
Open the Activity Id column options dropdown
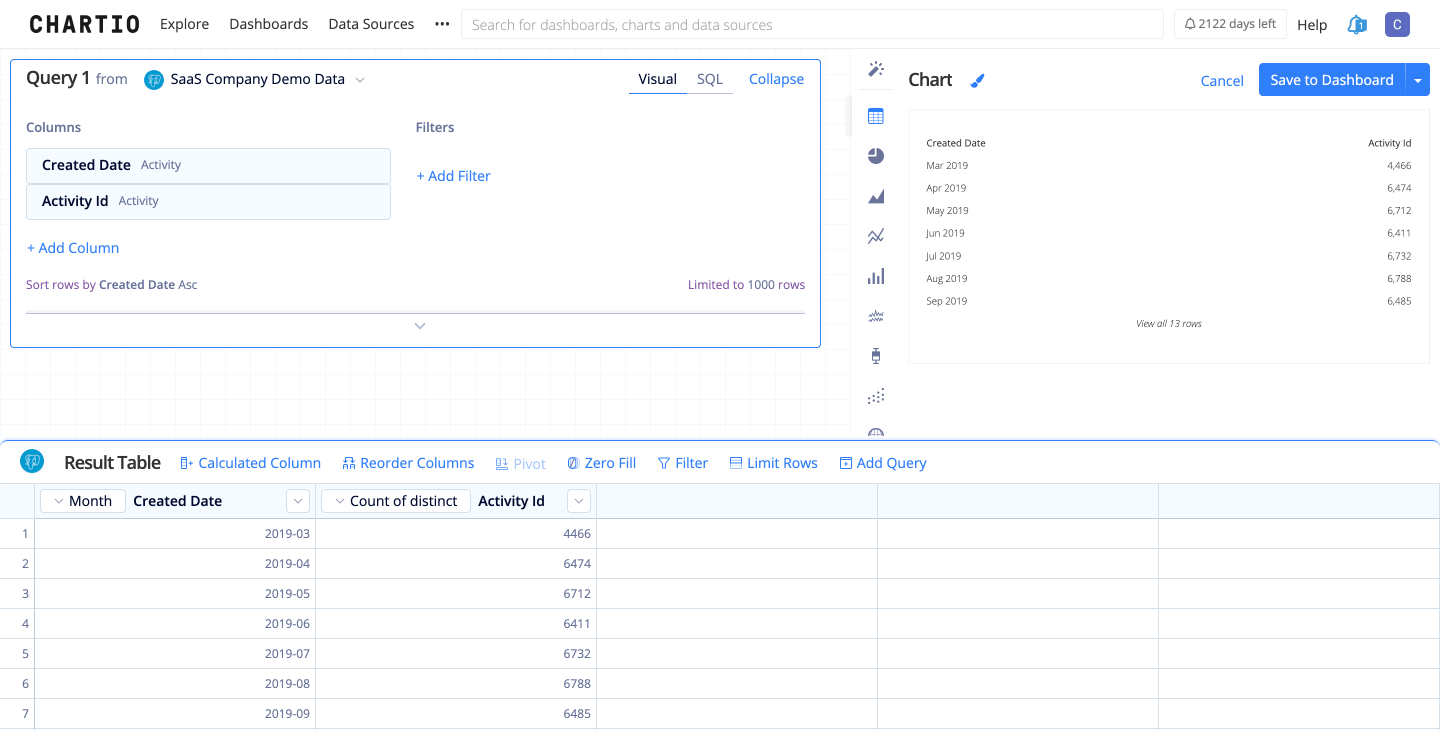point(579,501)
